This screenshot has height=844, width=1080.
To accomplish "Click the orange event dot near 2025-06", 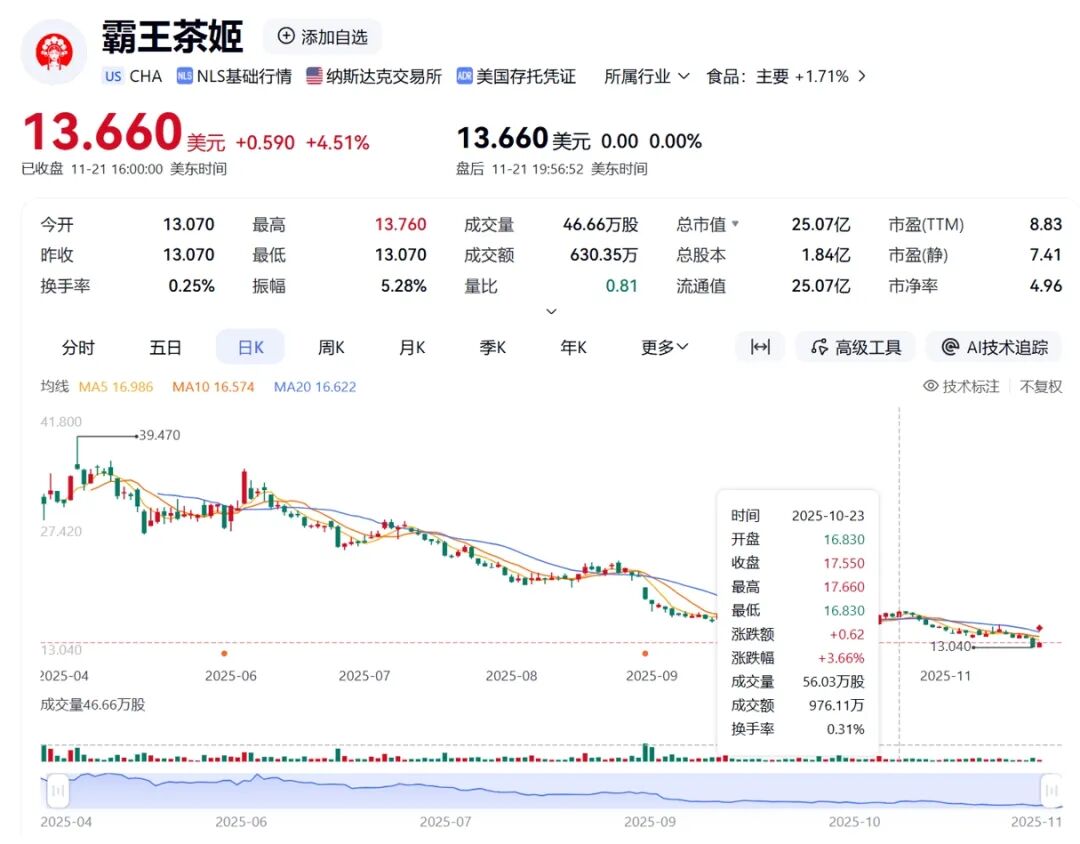I will pos(224,653).
